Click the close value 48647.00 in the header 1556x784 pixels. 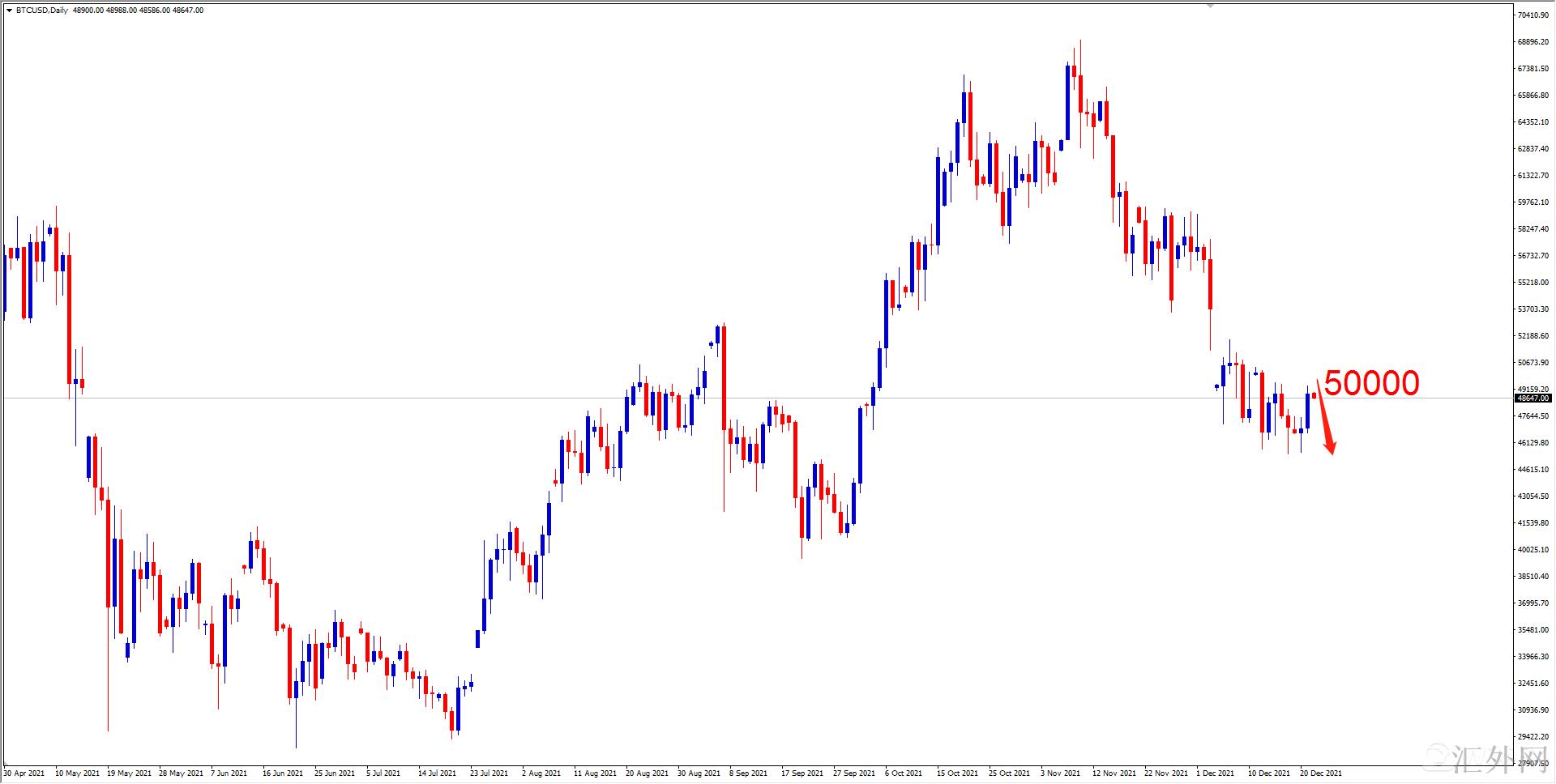point(188,11)
